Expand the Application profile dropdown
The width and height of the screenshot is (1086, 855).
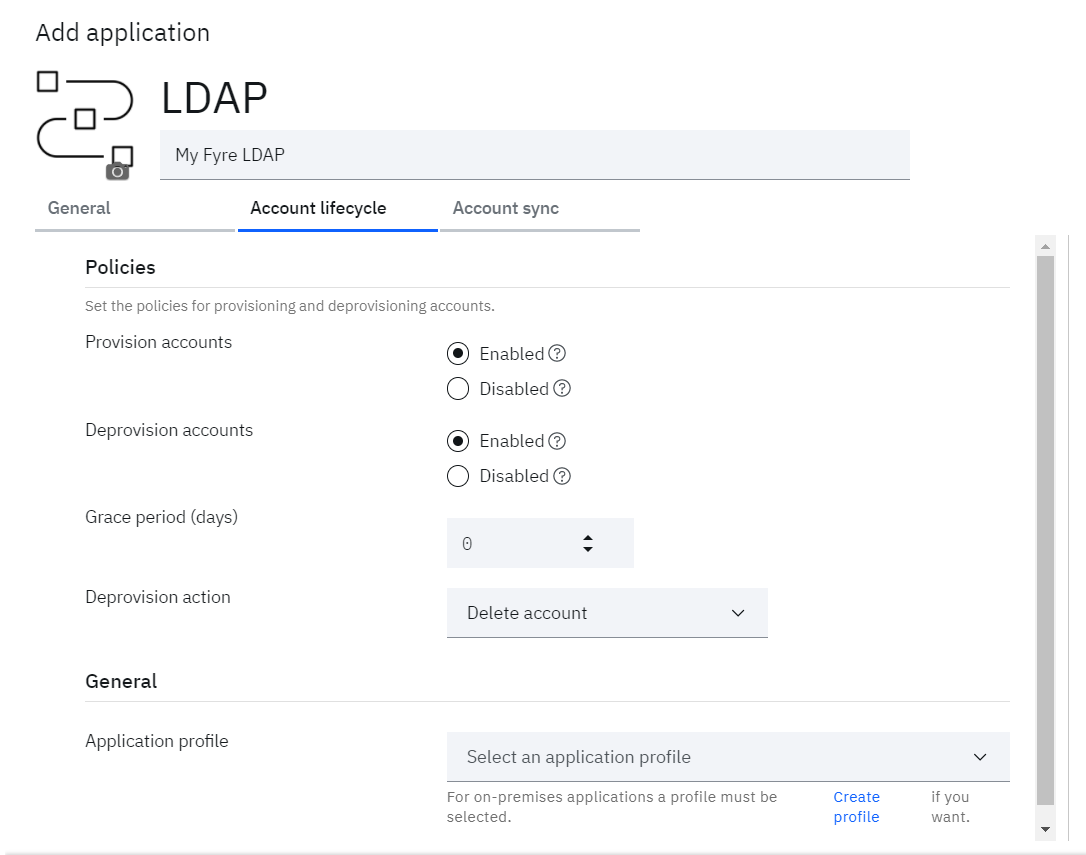pos(728,757)
